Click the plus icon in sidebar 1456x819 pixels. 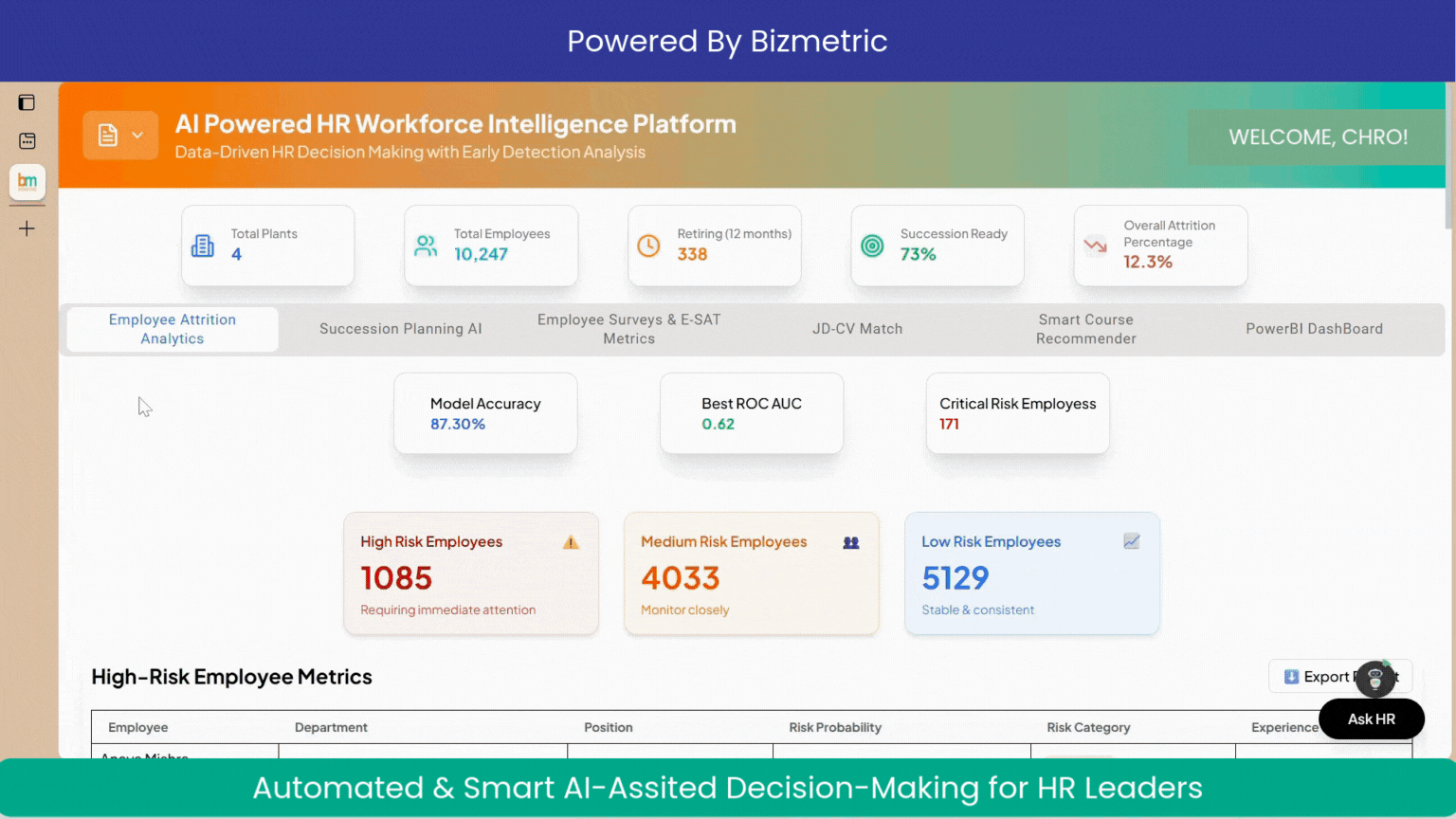27,228
